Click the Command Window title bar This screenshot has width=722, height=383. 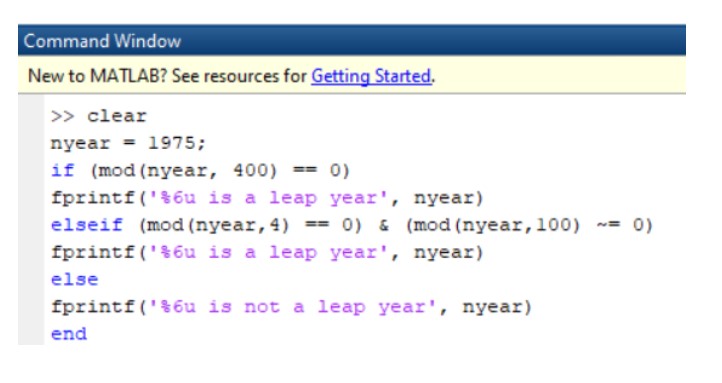[x=352, y=41]
